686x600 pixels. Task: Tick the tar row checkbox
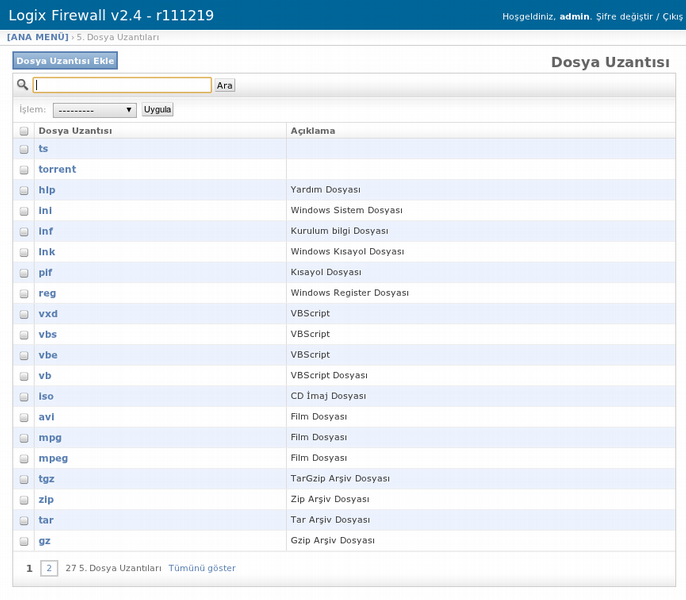[24, 521]
